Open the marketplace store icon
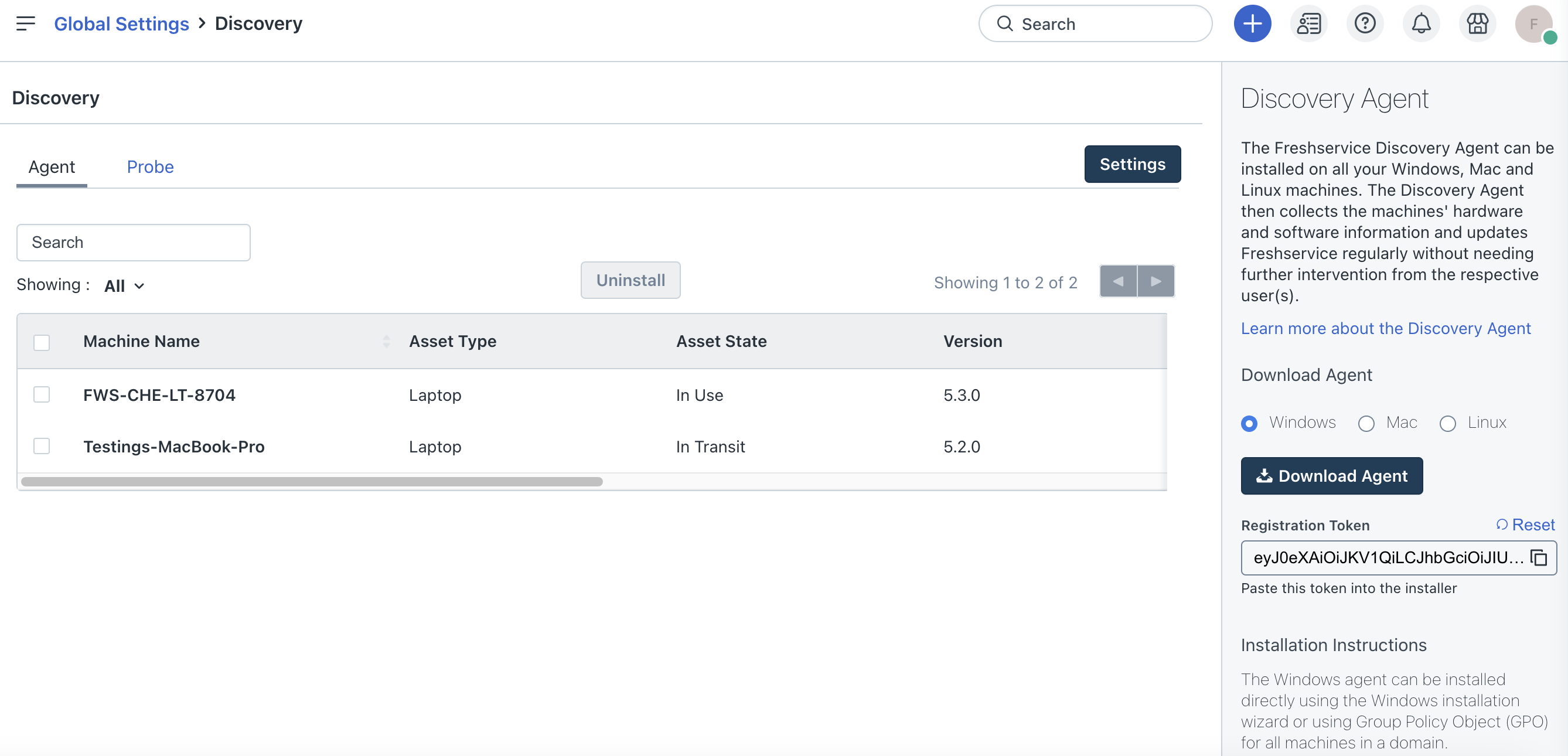Image resolution: width=1568 pixels, height=756 pixels. 1477,24
